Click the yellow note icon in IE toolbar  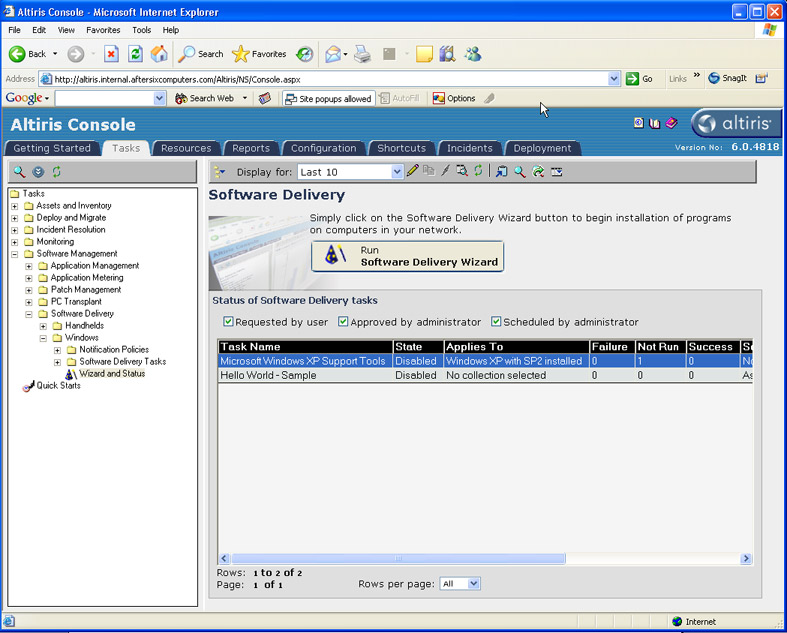coord(424,54)
